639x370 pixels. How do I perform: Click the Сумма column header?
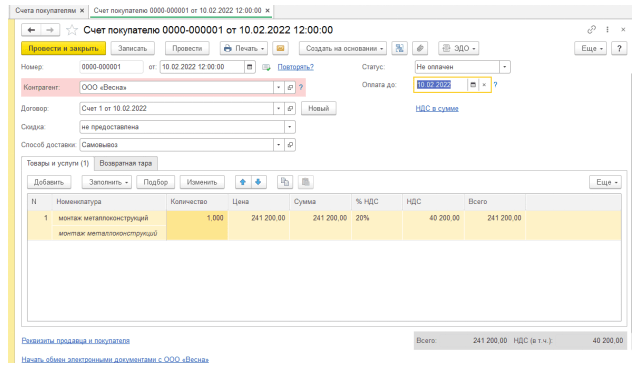click(x=321, y=202)
